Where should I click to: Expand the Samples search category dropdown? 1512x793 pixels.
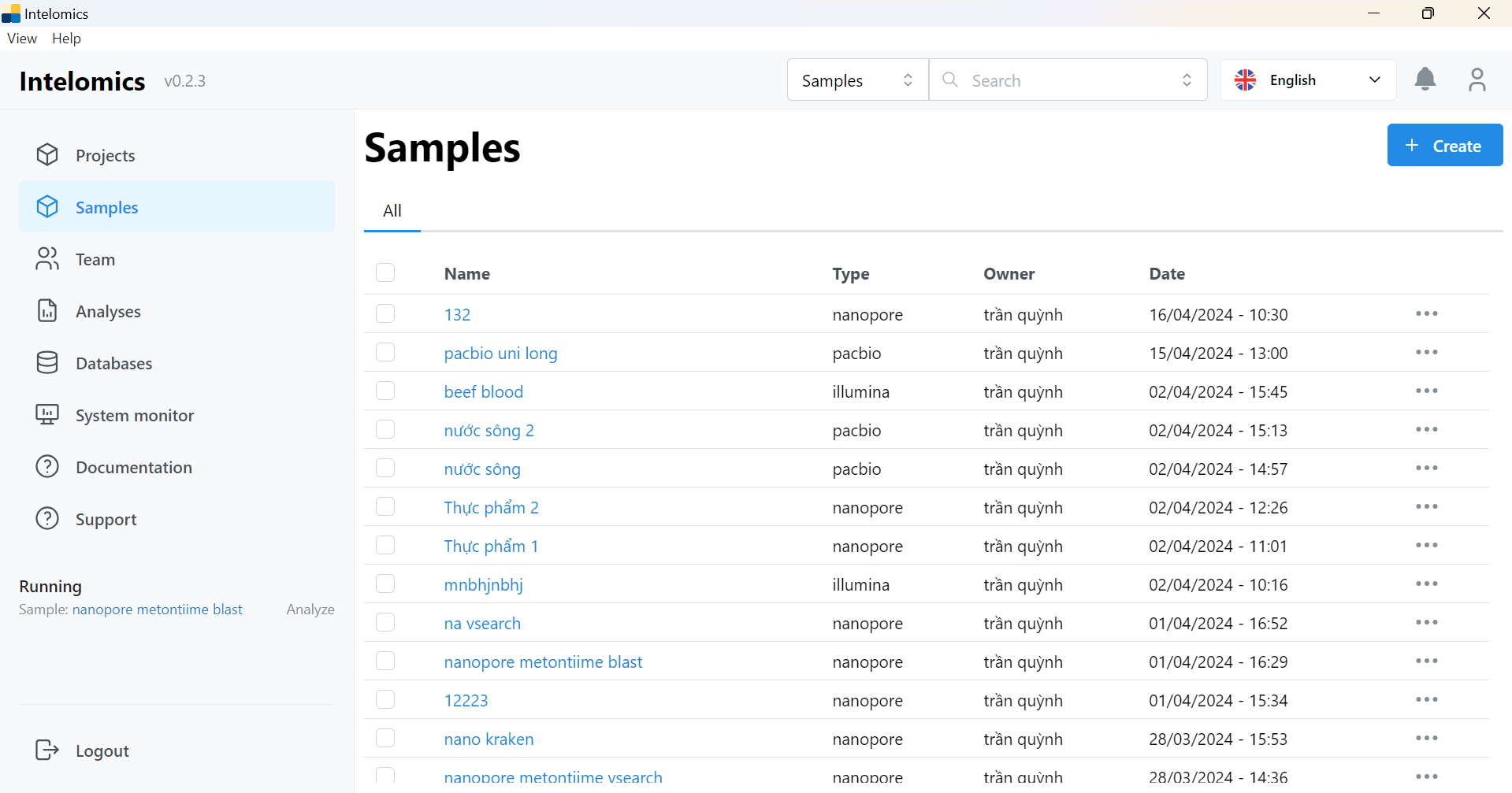[x=857, y=80]
